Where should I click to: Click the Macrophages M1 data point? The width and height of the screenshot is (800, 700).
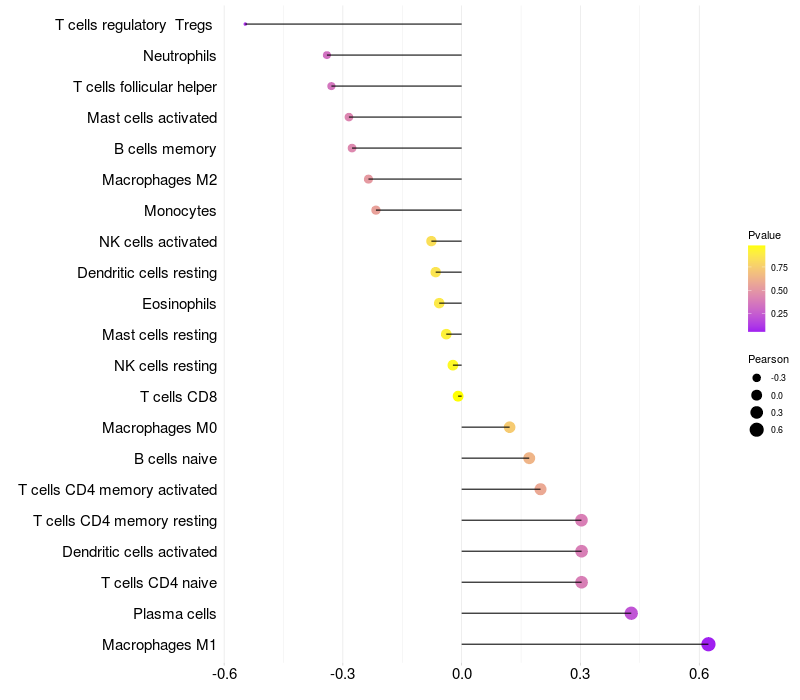pyautogui.click(x=708, y=644)
